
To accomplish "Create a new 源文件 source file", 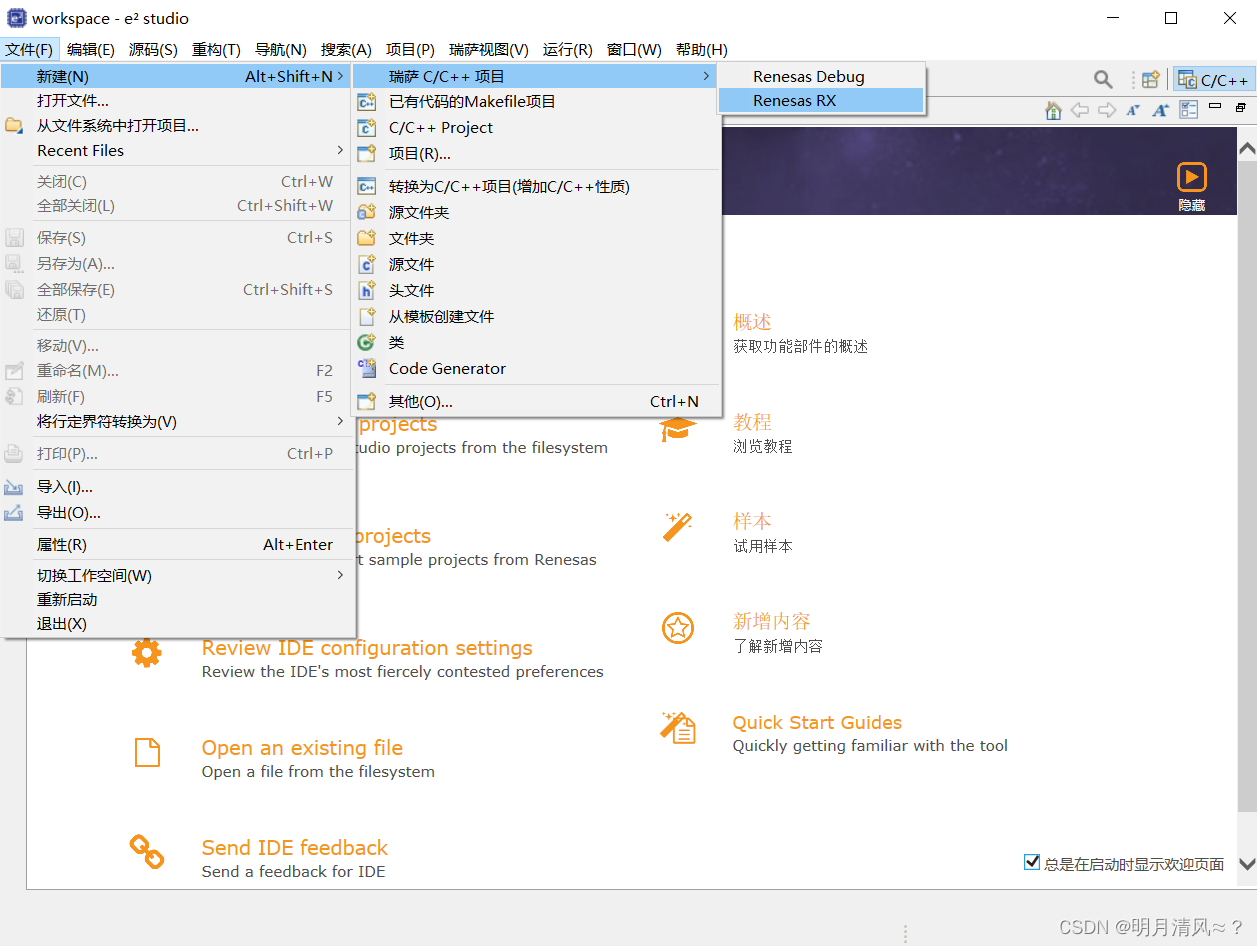I will click(537, 264).
